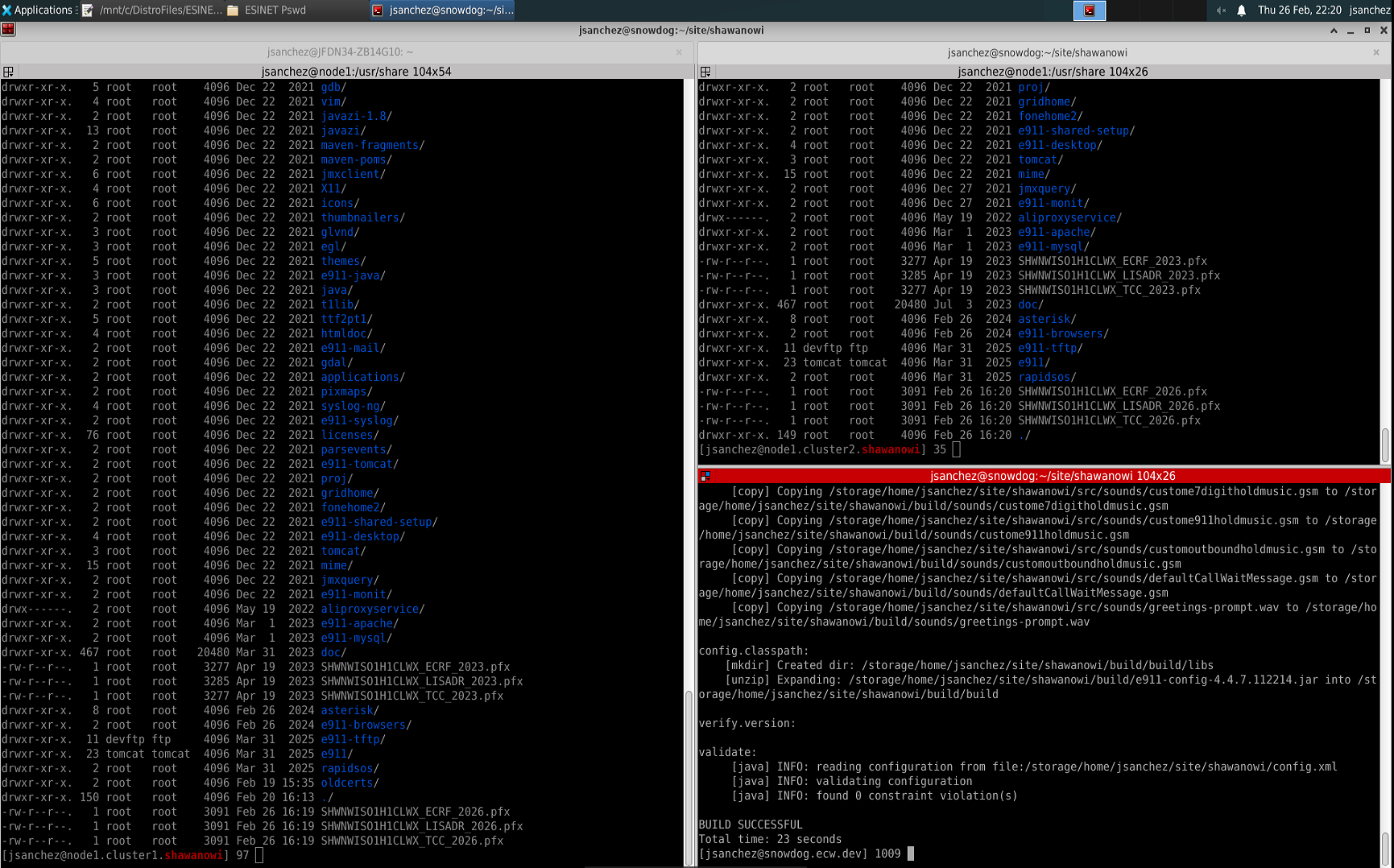Click the top-right terminal pane's scrollbar
Image resolution: width=1394 pixels, height=868 pixels.
pos(1385,271)
